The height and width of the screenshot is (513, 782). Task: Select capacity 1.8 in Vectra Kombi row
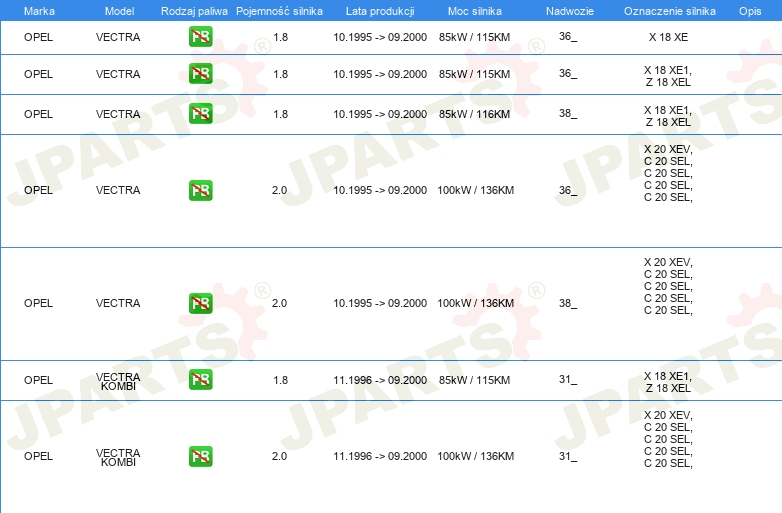tap(280, 380)
